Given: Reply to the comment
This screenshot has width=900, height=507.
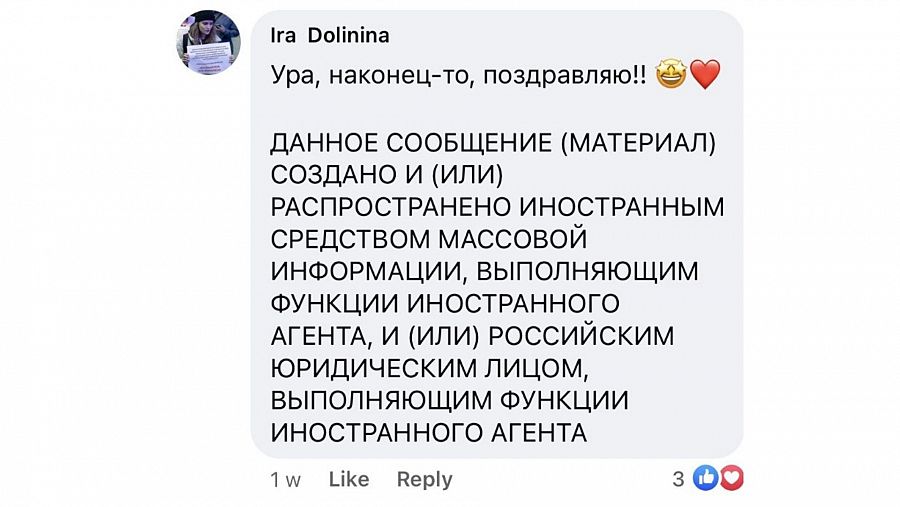Looking at the screenshot, I should (x=425, y=479).
